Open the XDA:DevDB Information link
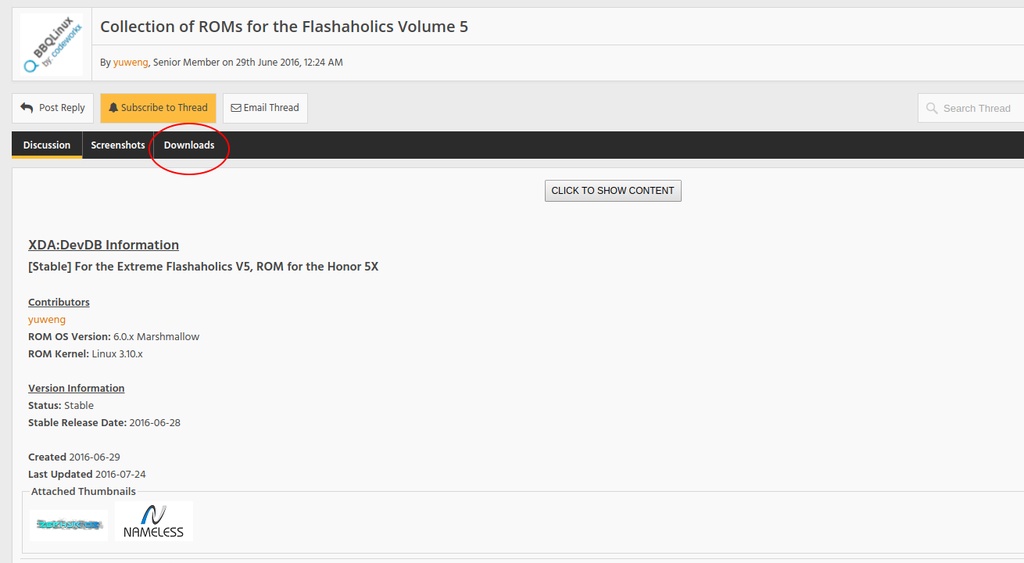 tap(104, 245)
